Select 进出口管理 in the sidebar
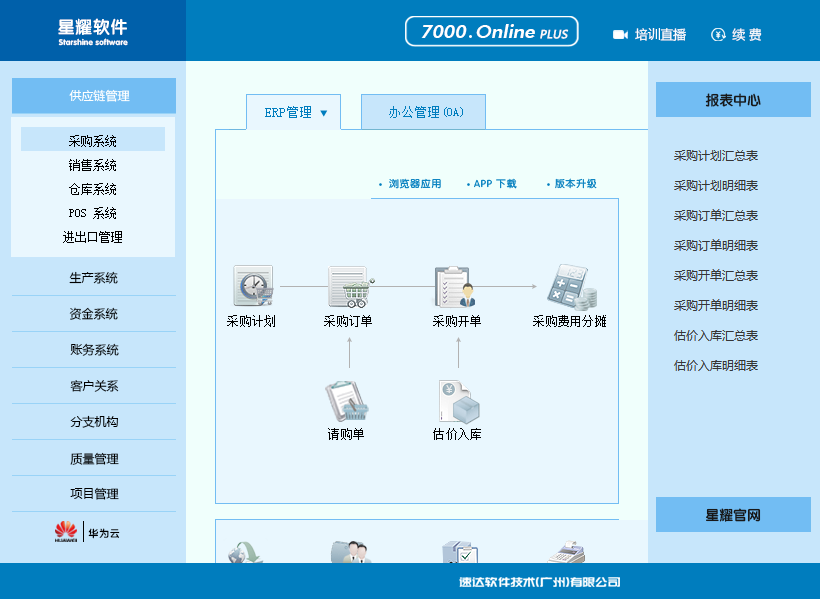The width and height of the screenshot is (821, 599). coord(93,237)
